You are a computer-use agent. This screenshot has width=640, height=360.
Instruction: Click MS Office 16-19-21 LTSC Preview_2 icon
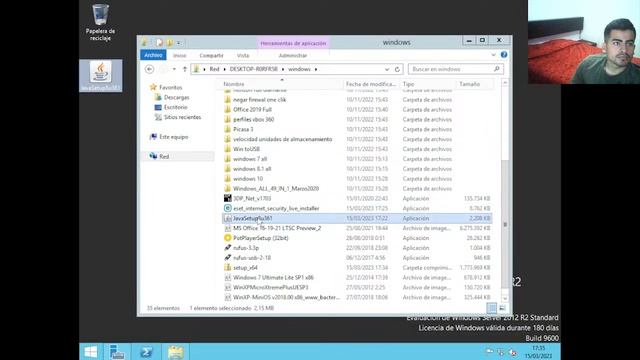(x=228, y=228)
